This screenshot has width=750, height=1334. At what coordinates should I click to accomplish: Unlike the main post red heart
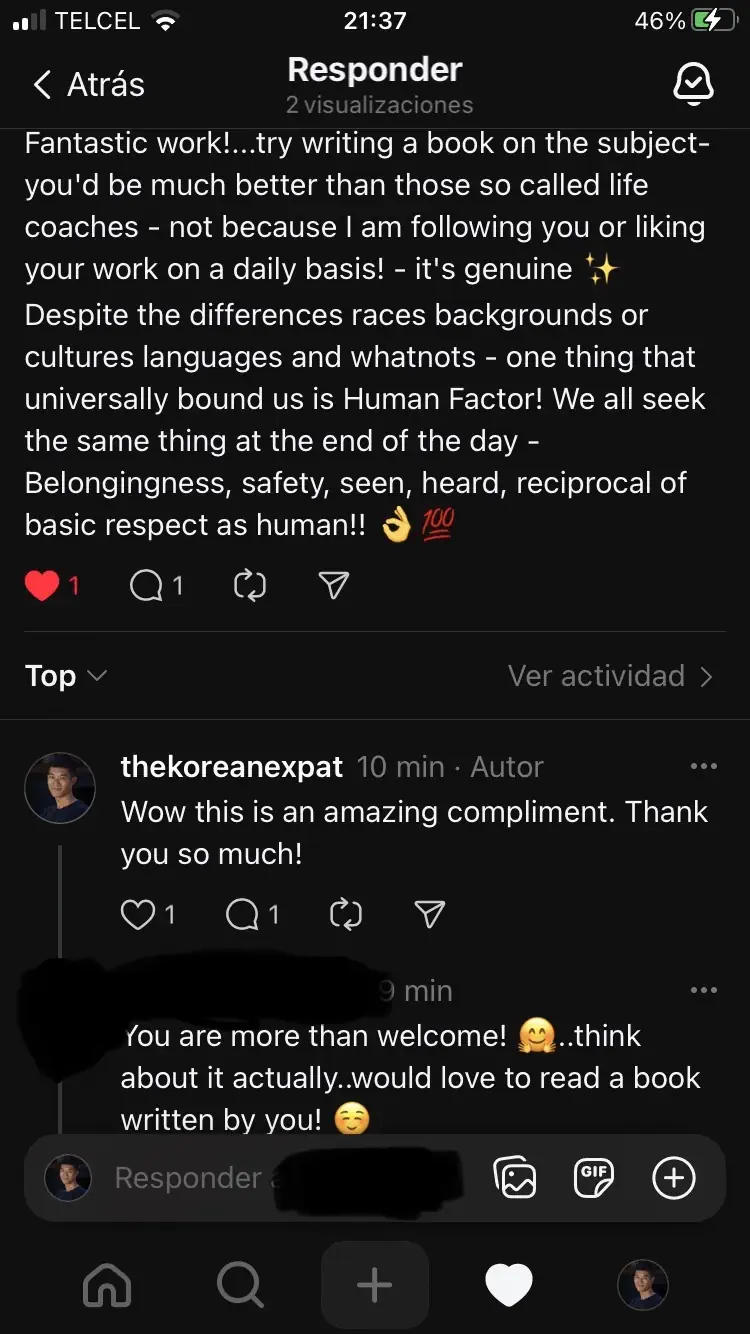pyautogui.click(x=42, y=585)
